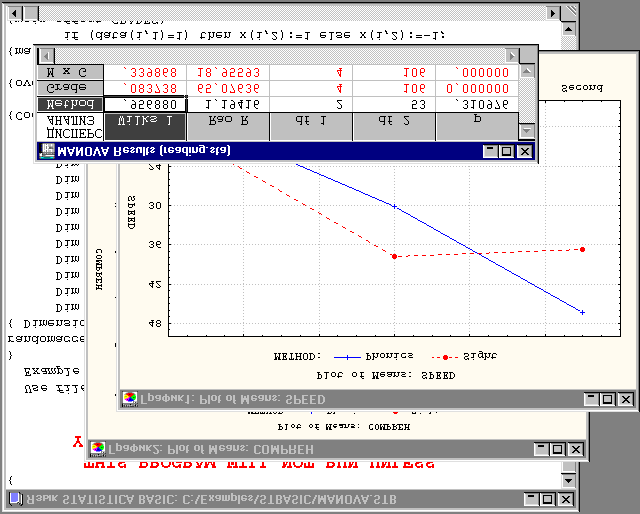The height and width of the screenshot is (514, 640).
Task: Click cell 18.65593 in M x G row
Action: (x=228, y=73)
